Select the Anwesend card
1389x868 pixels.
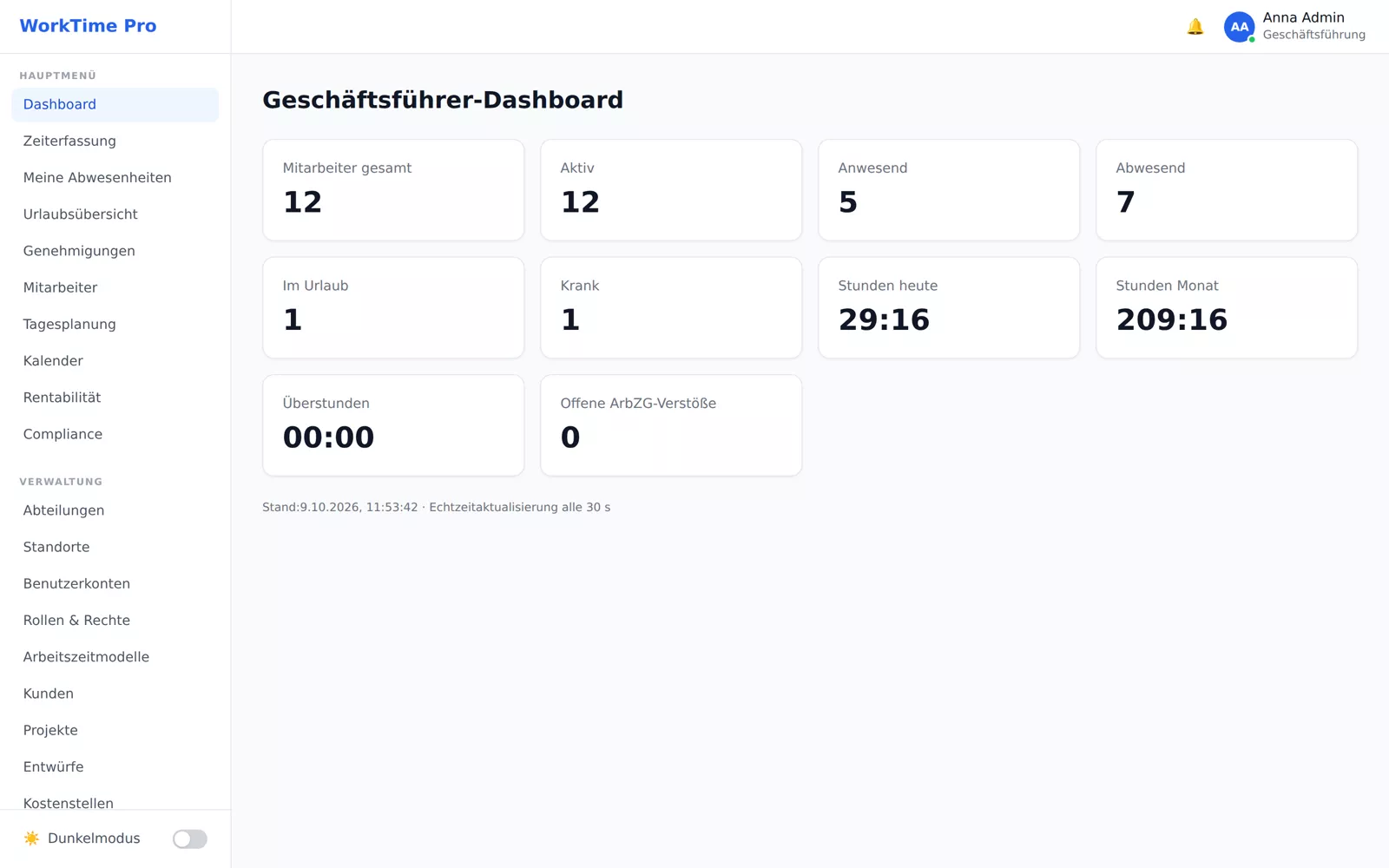coord(949,190)
